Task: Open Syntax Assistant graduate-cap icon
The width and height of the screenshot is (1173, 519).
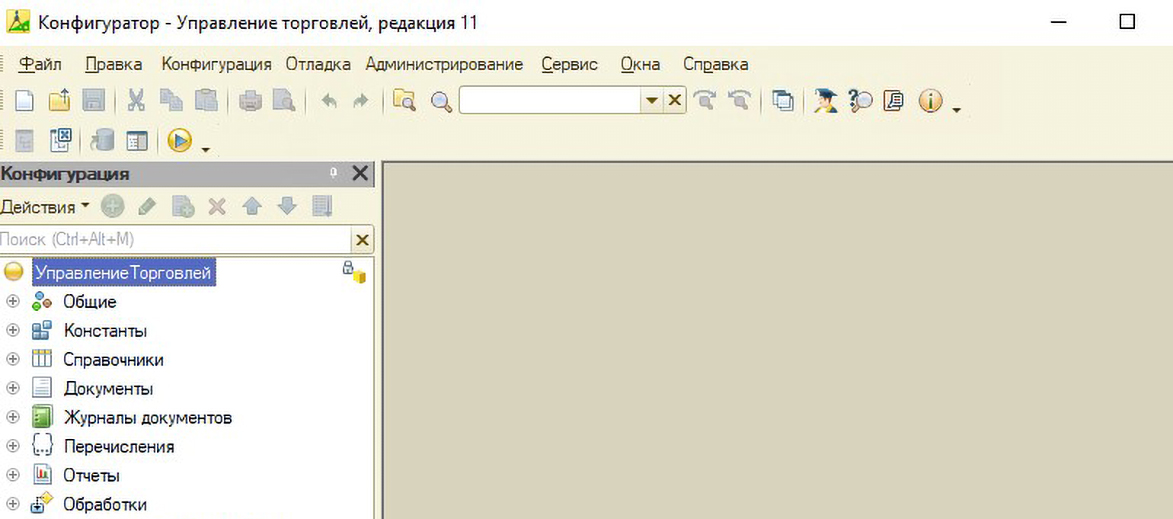Action: (825, 101)
